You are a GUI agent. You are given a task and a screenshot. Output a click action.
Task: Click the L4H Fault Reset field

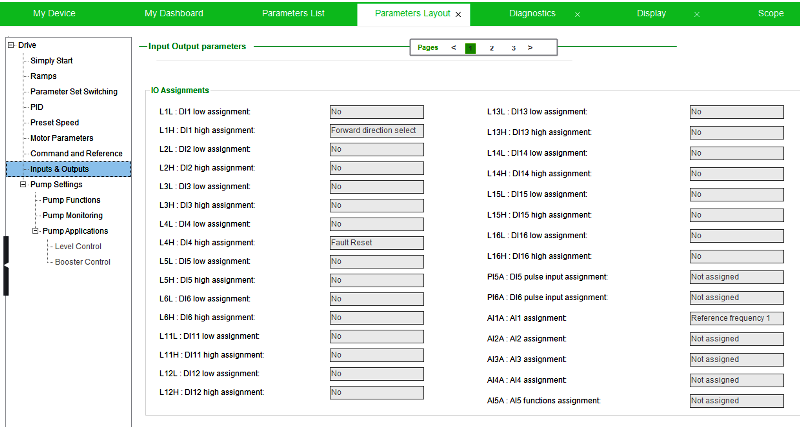[x=377, y=242]
